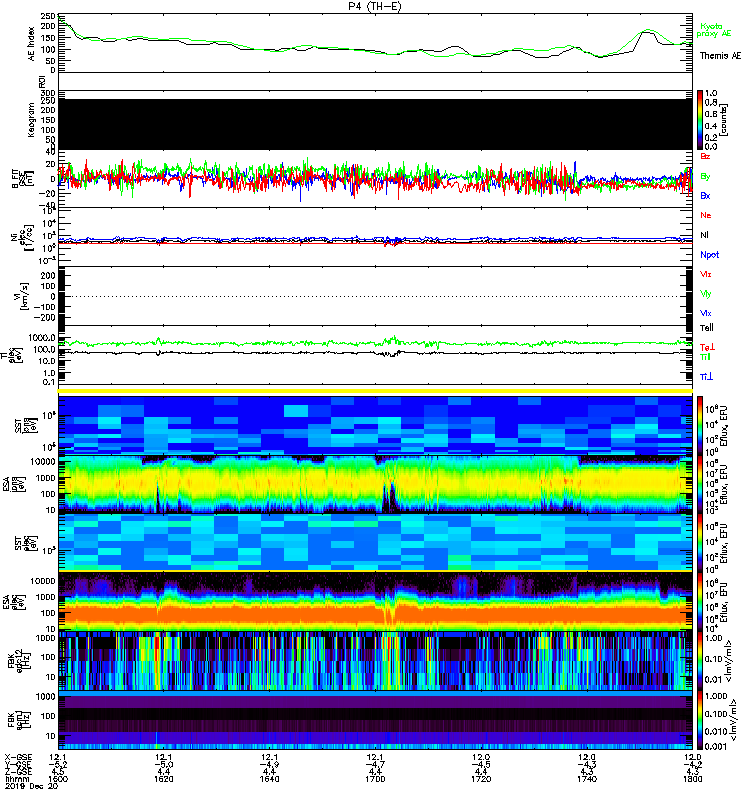Click the Vi velocity panel's dotted zero line
750x800 pixels.
point(375,296)
